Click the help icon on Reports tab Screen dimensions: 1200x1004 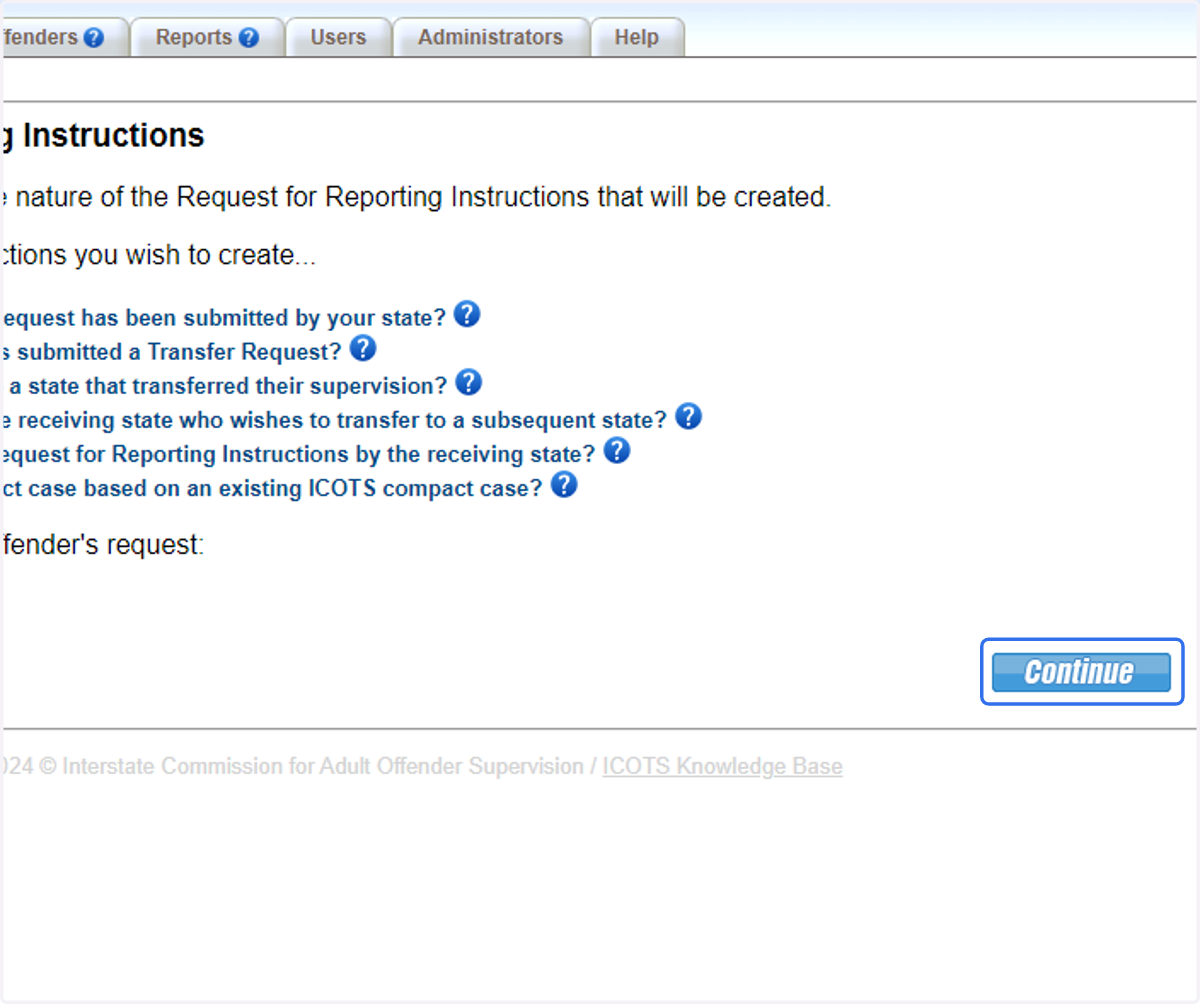249,38
